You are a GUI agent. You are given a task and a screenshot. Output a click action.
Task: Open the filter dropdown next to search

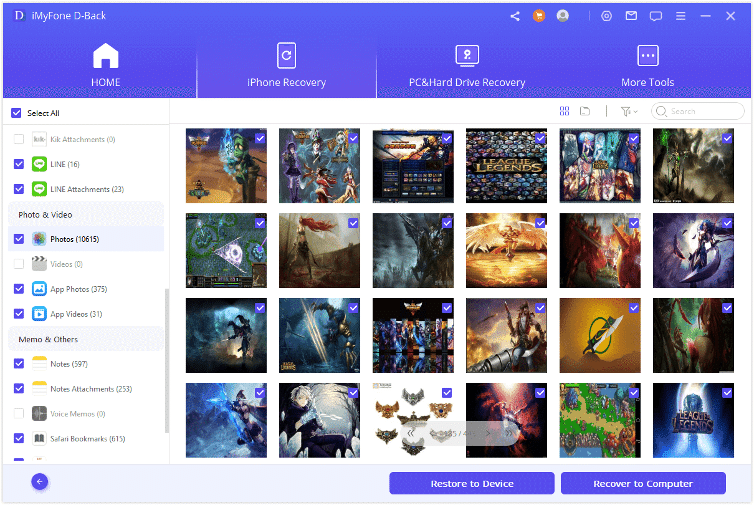click(629, 111)
